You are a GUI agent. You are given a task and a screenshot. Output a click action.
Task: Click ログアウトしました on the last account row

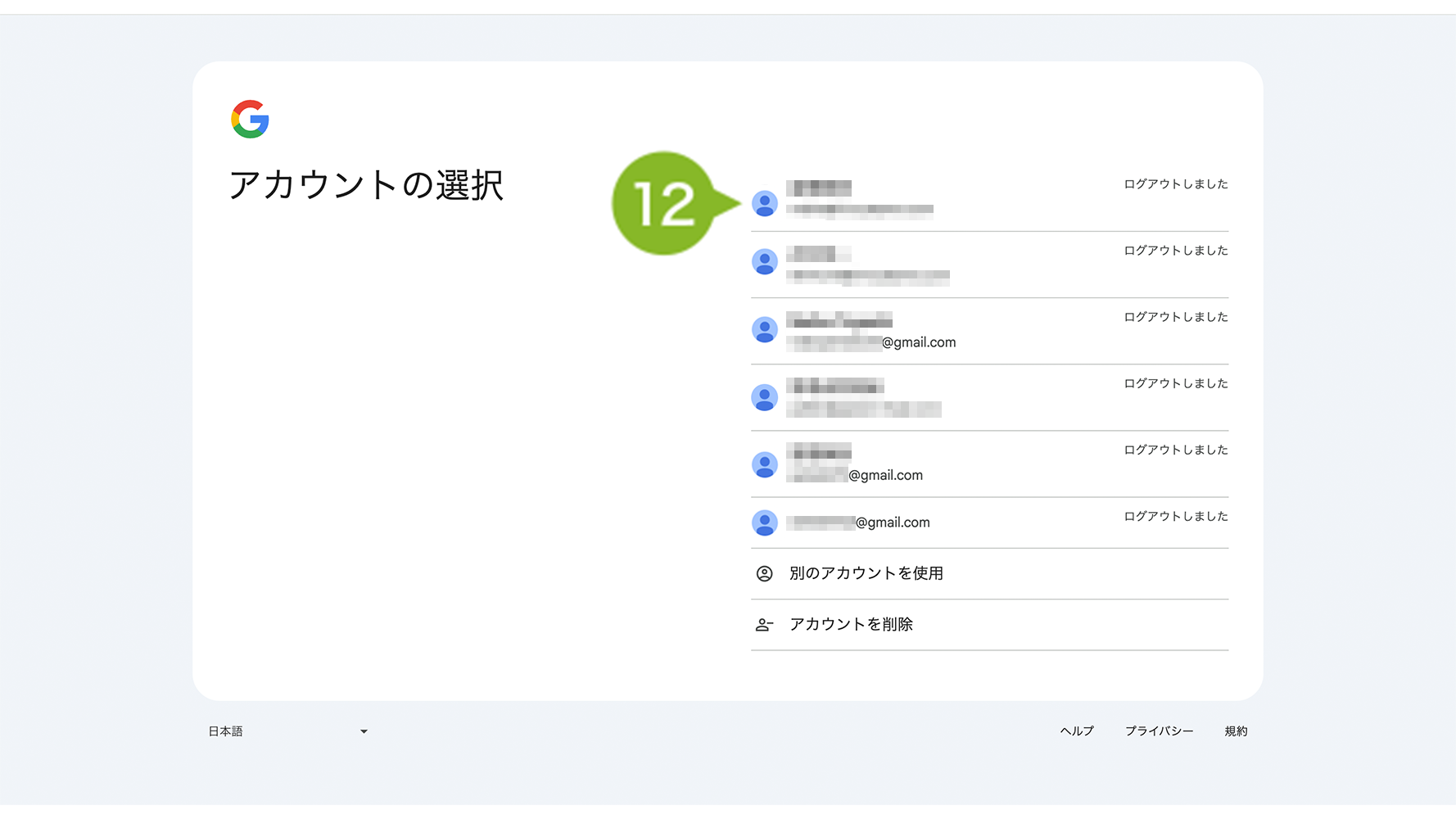(1176, 516)
